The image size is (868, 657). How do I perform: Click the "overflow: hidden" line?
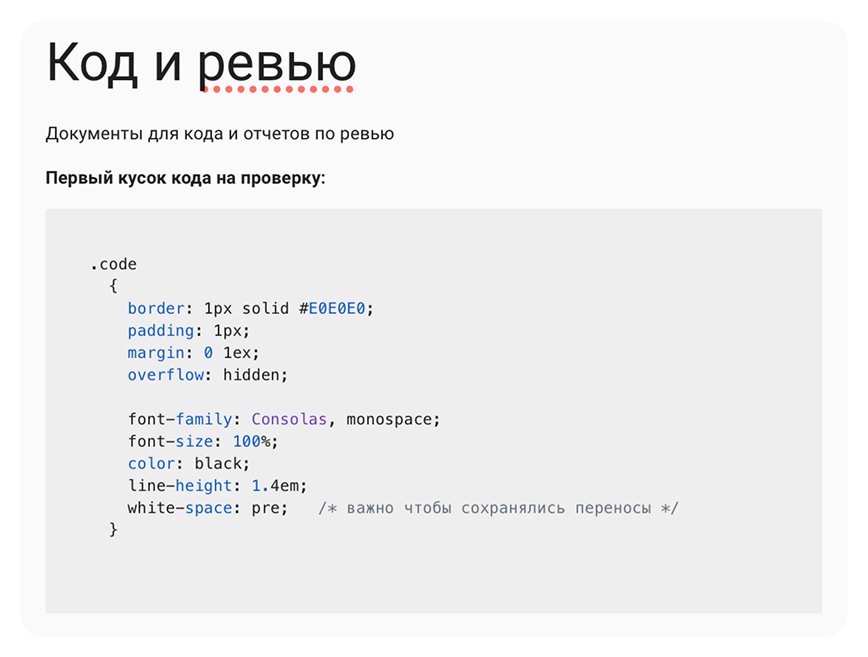click(208, 375)
